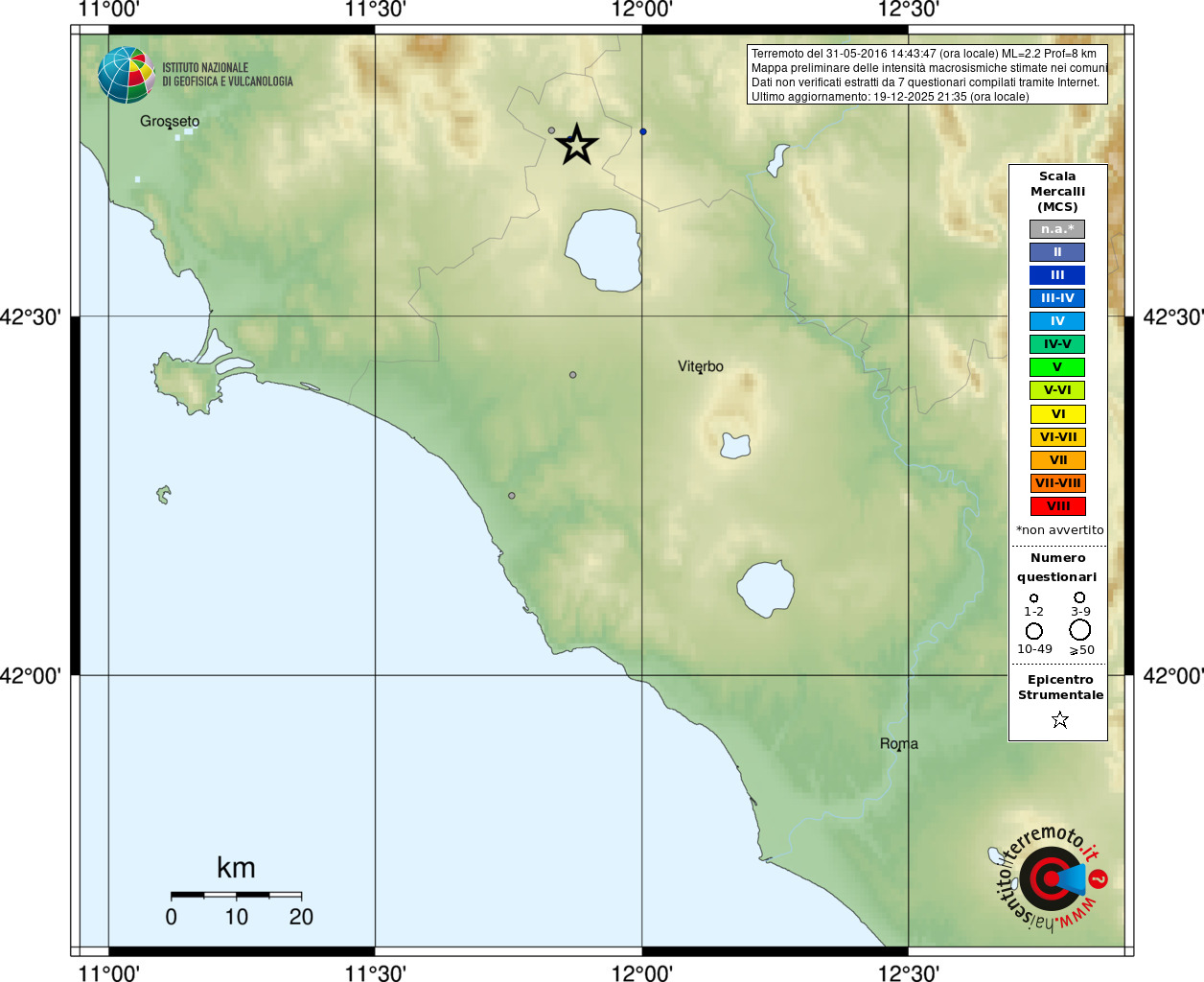This screenshot has height=982, width=1204.
Task: Click the INGV globe logo
Action: pos(127,75)
